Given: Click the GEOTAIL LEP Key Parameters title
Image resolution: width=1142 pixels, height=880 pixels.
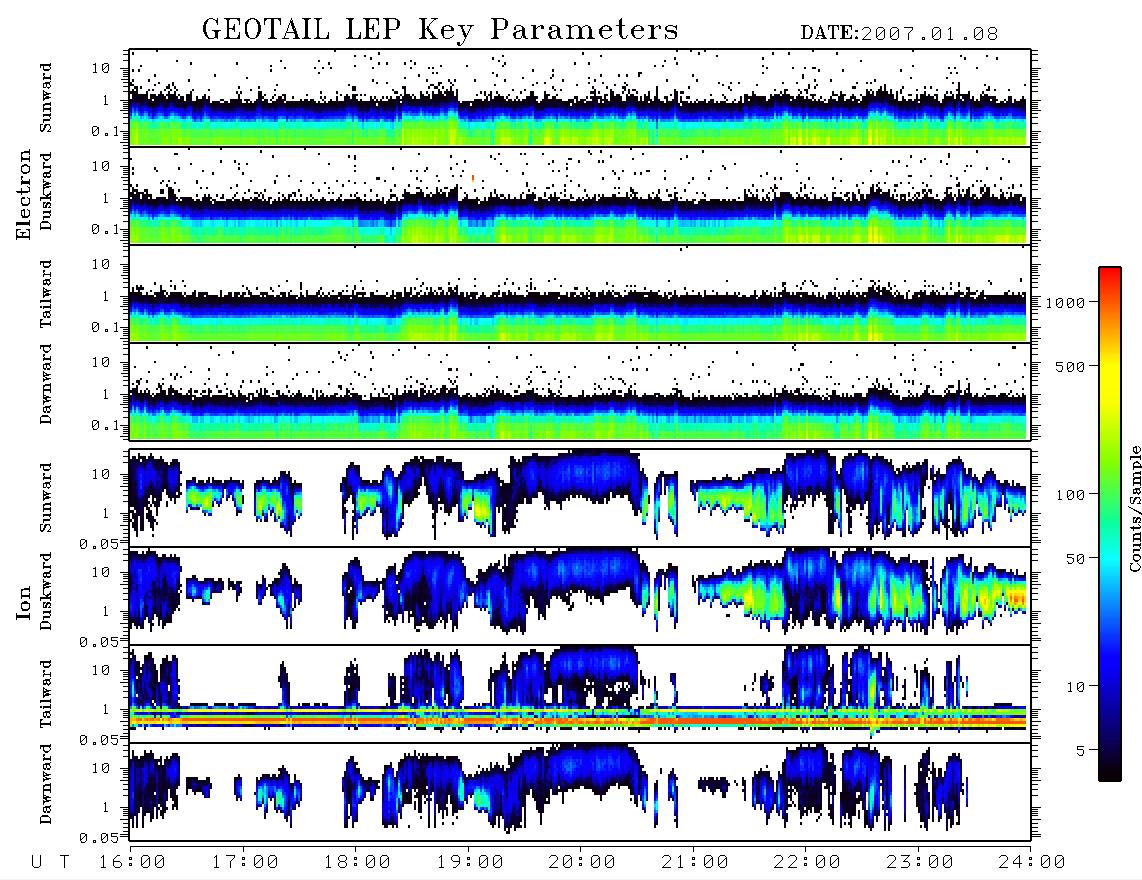Looking at the screenshot, I should [x=440, y=31].
